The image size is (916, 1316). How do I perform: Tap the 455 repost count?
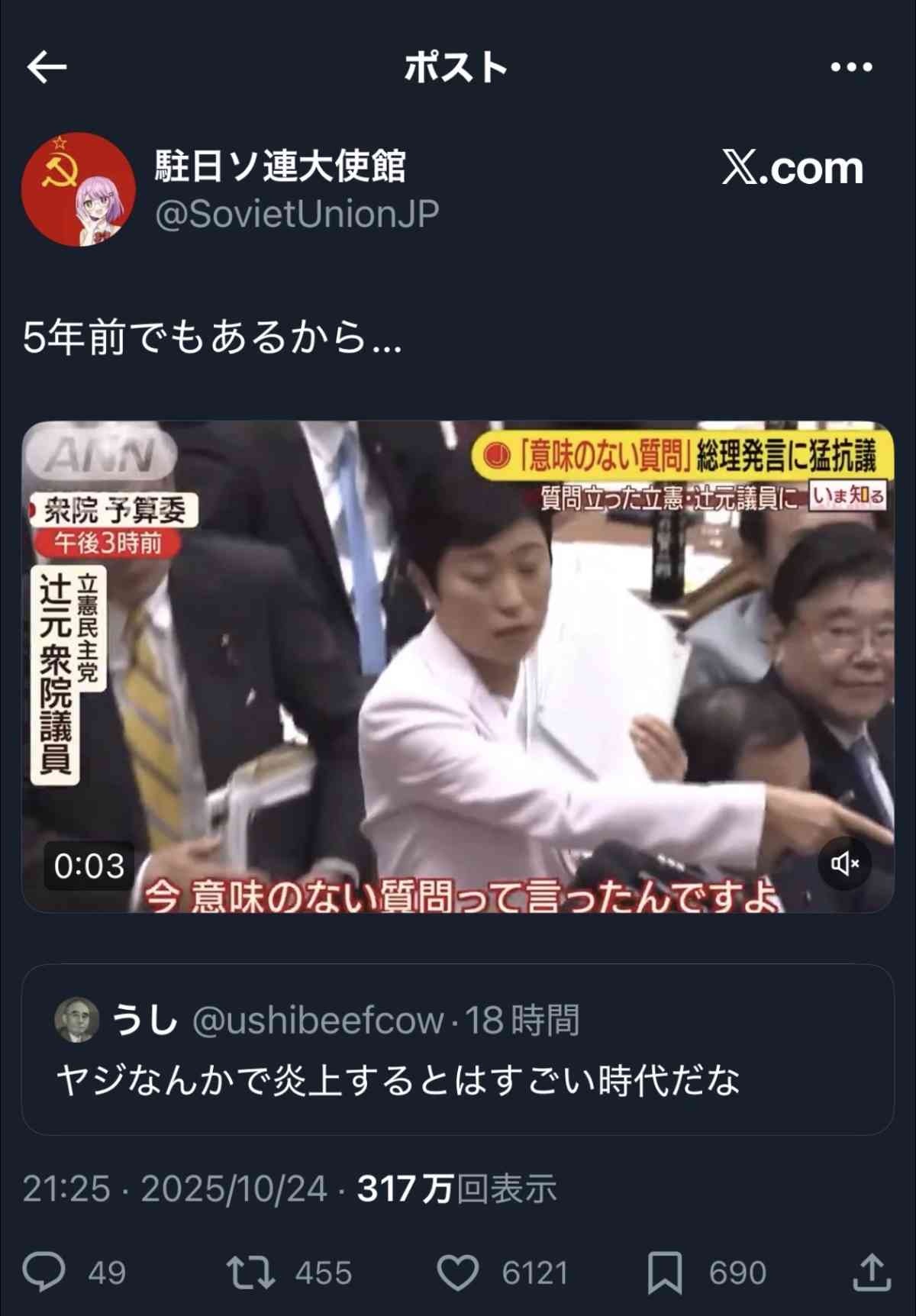click(x=324, y=1273)
